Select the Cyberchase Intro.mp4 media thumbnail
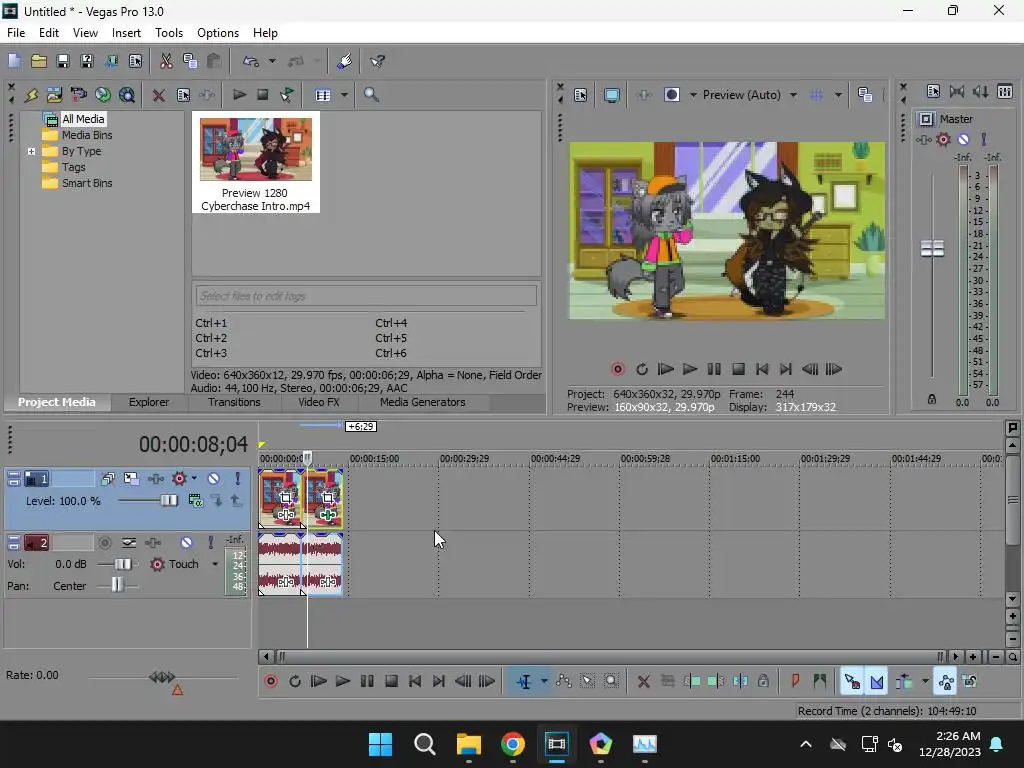The width and height of the screenshot is (1024, 768). 255,162
